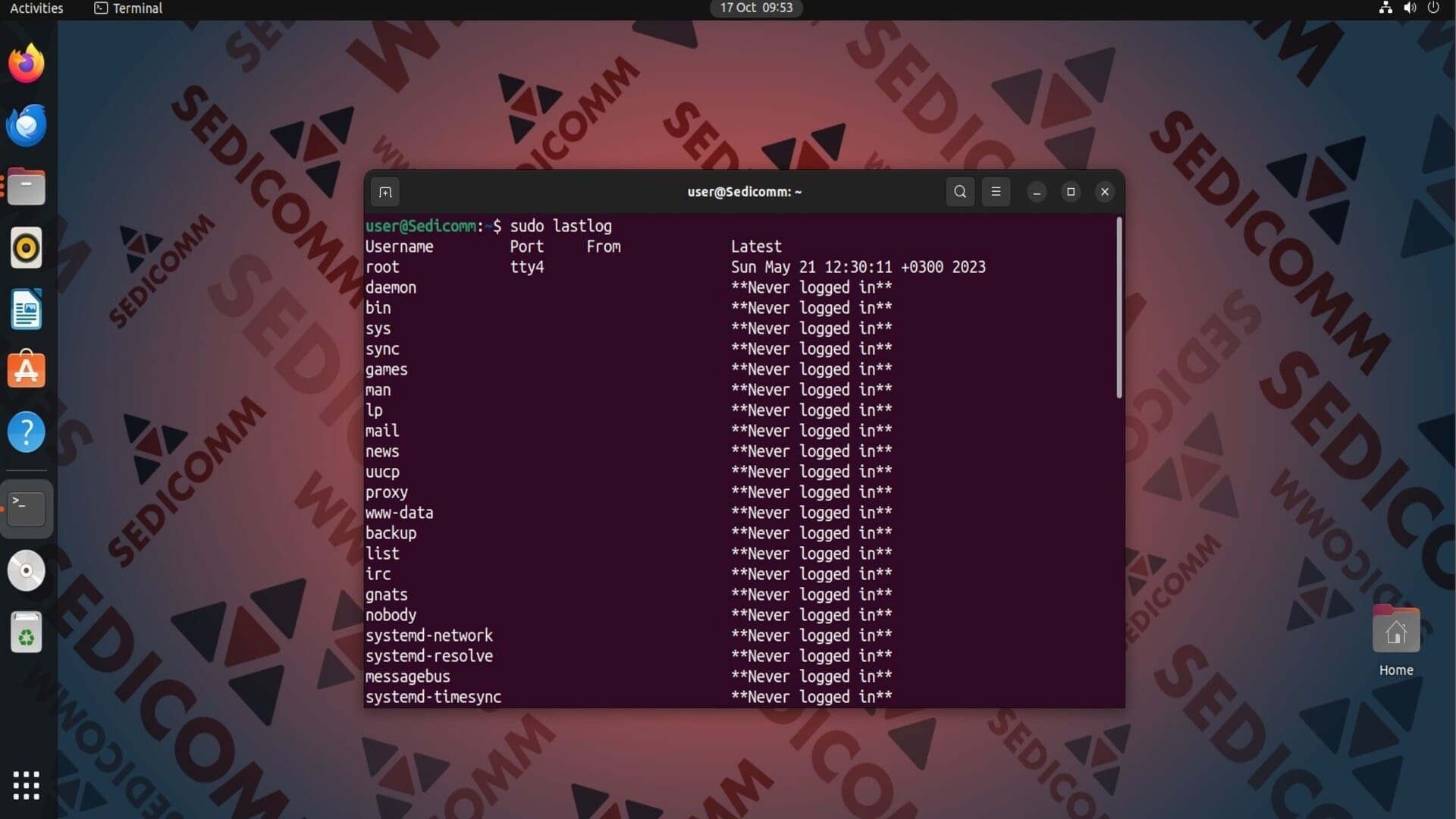This screenshot has width=1456, height=819.
Task: Open terminal search
Action: click(x=960, y=192)
